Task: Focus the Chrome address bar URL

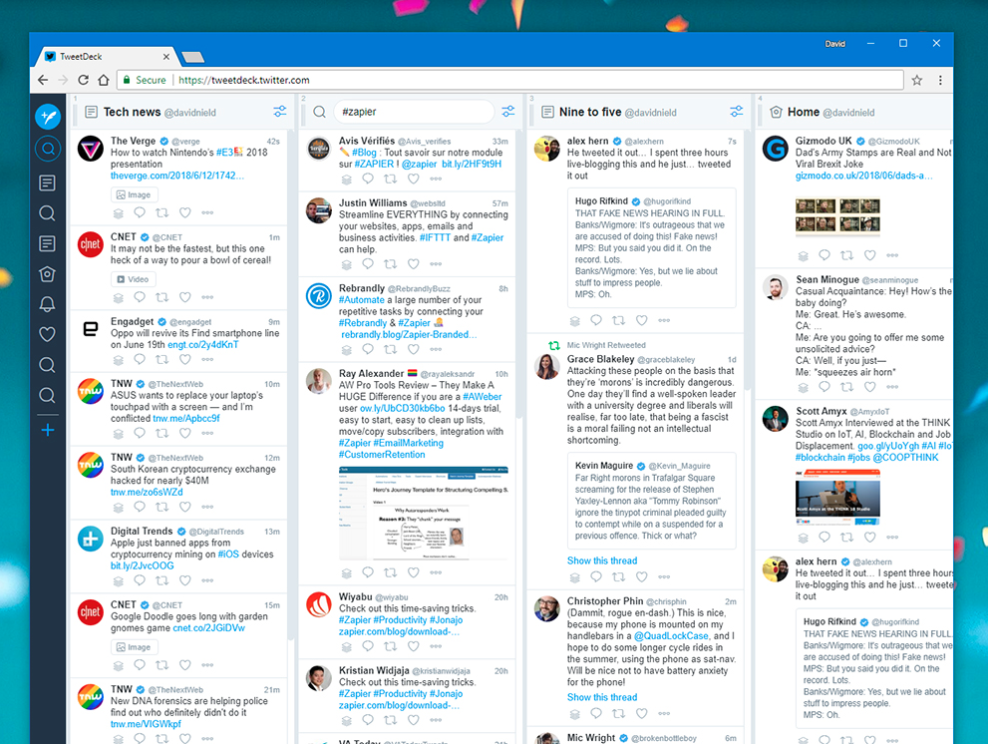Action: click(x=510, y=80)
